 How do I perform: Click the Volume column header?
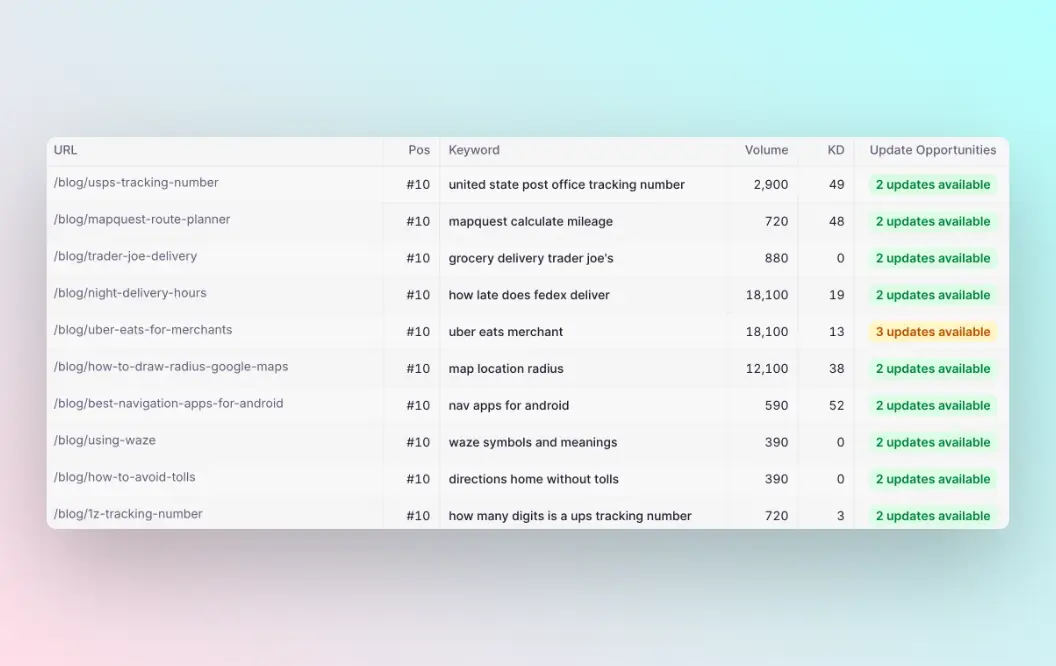pos(766,150)
